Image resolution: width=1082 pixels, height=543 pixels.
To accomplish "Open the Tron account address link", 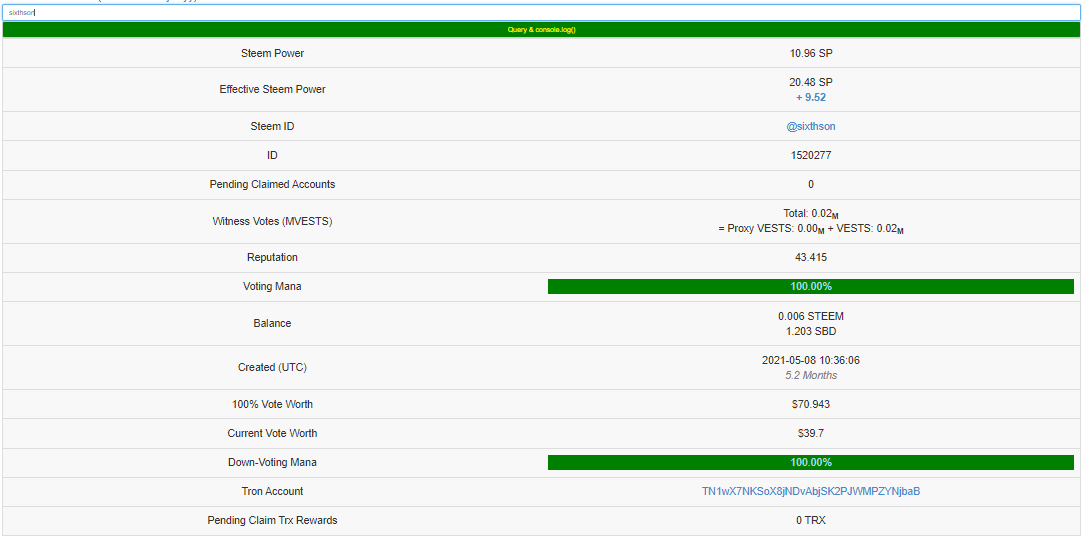I will coord(811,491).
